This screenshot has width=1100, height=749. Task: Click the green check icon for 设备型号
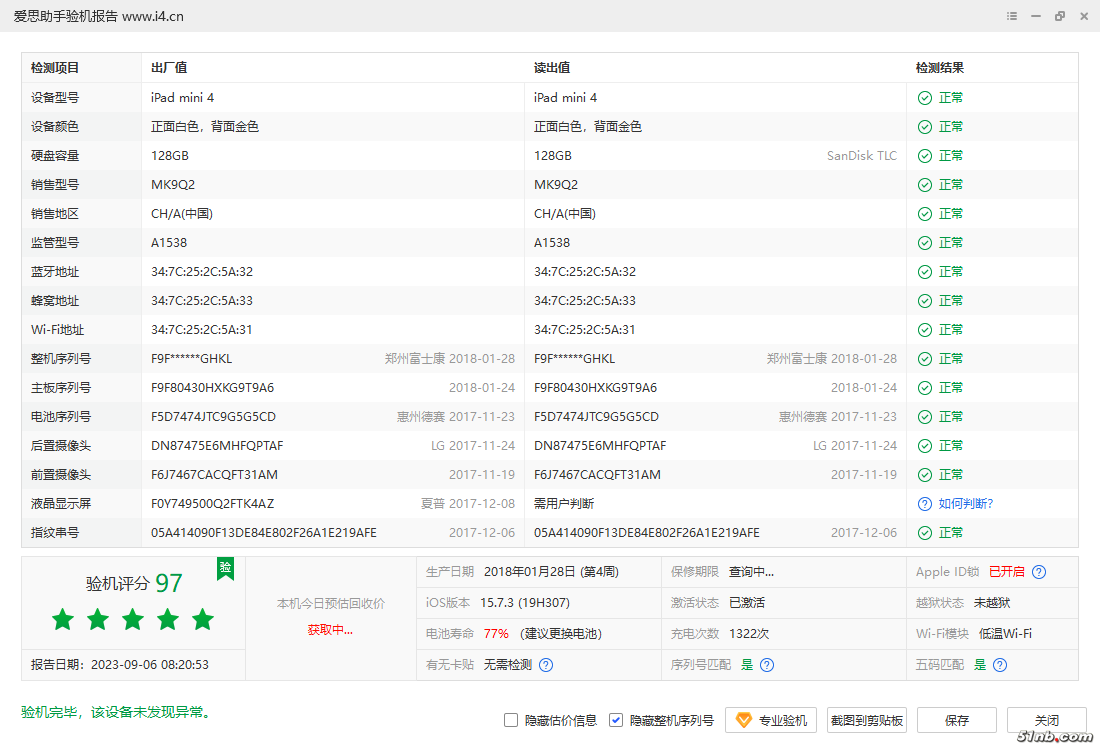[x=925, y=98]
